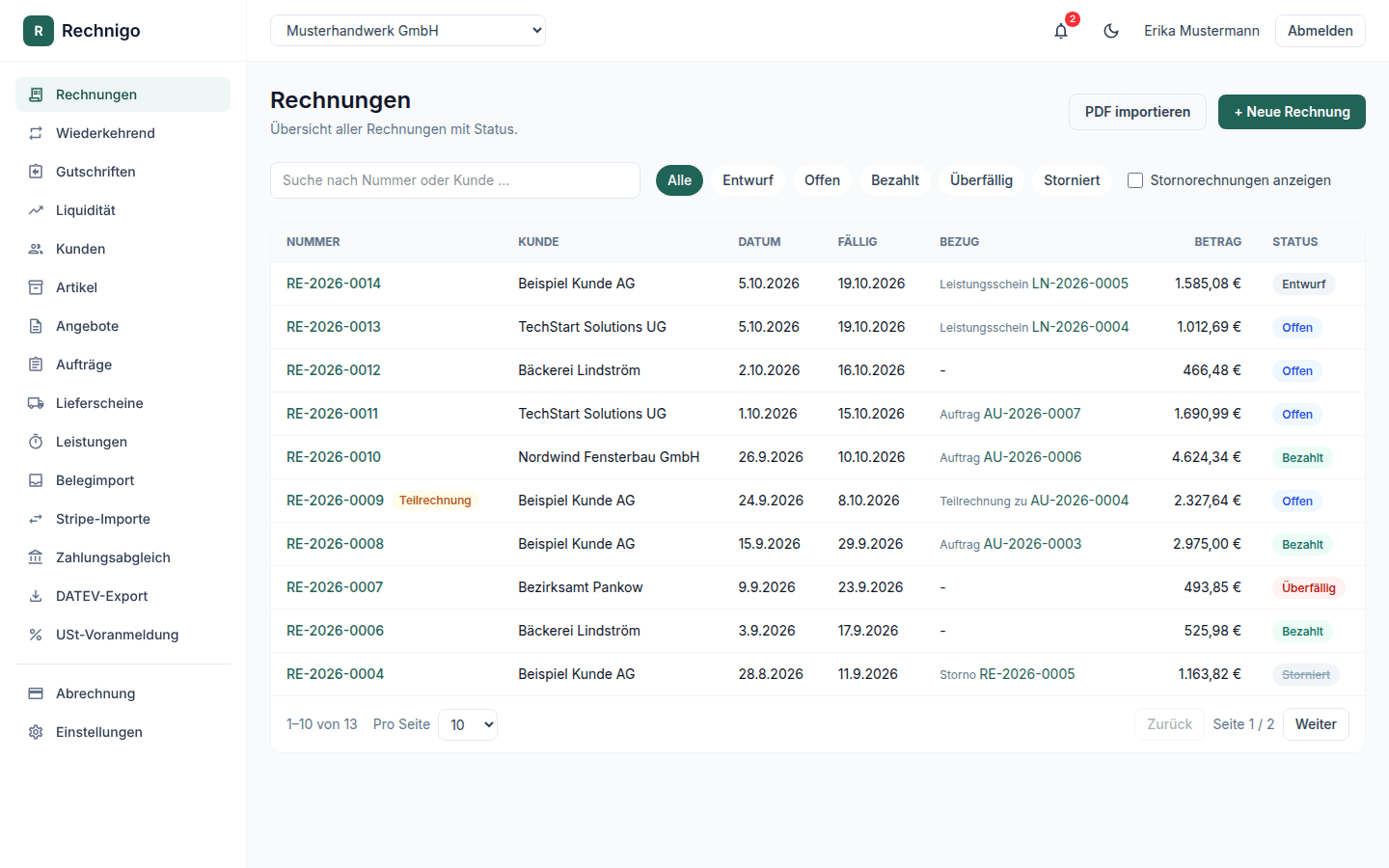
Task: Open Leistungsschein LN-2026-0005 link
Action: pyautogui.click(x=1080, y=284)
